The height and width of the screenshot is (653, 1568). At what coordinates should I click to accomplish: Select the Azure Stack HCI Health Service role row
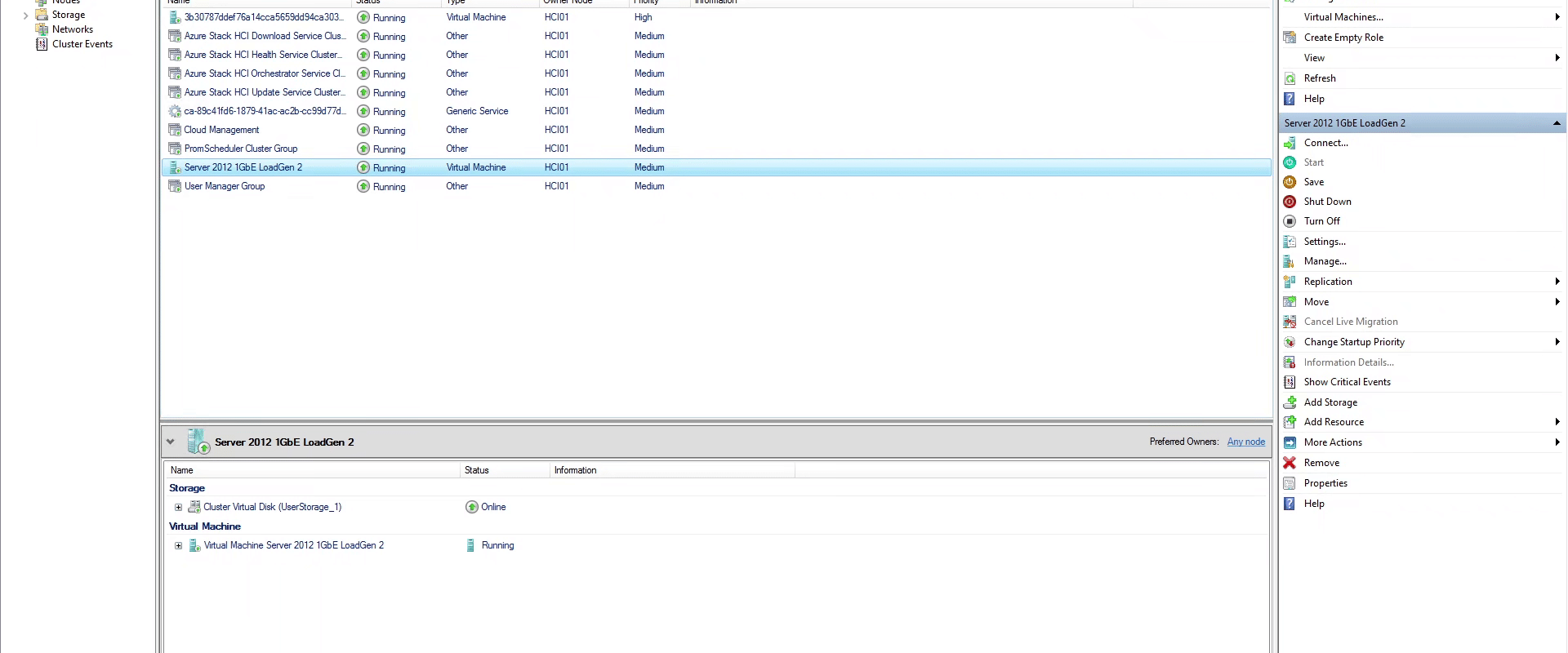click(716, 55)
